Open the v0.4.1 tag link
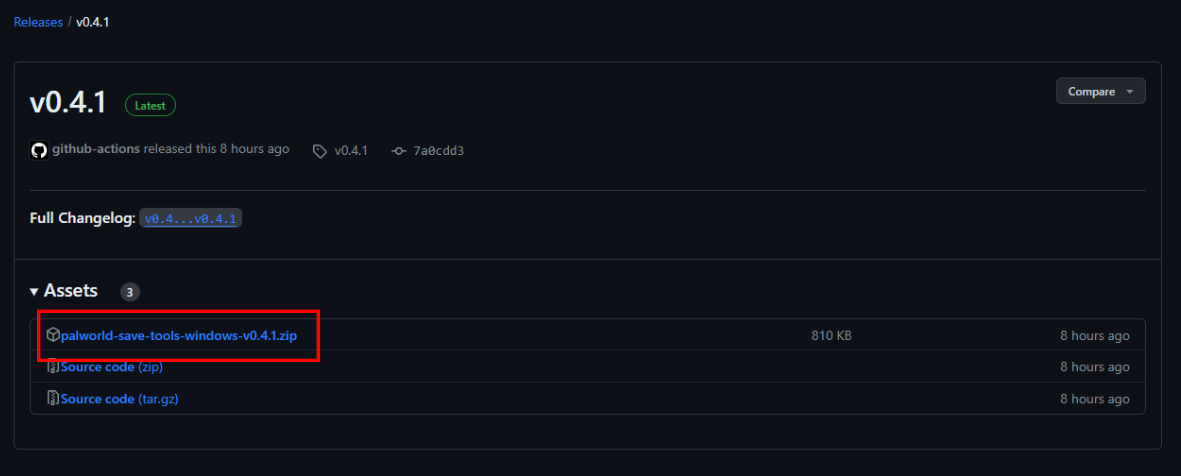This screenshot has width=1181, height=476. point(351,151)
